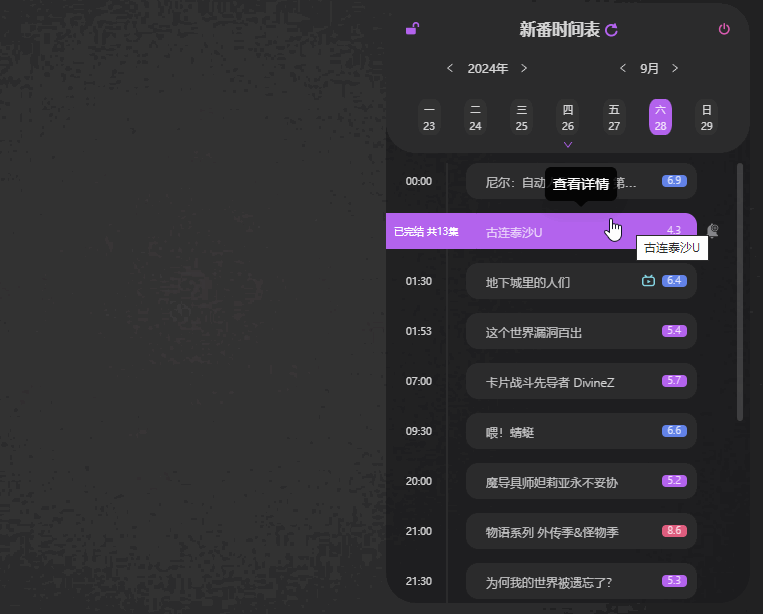Open 这个世界漏洞百出 anime entry

pyautogui.click(x=534, y=331)
